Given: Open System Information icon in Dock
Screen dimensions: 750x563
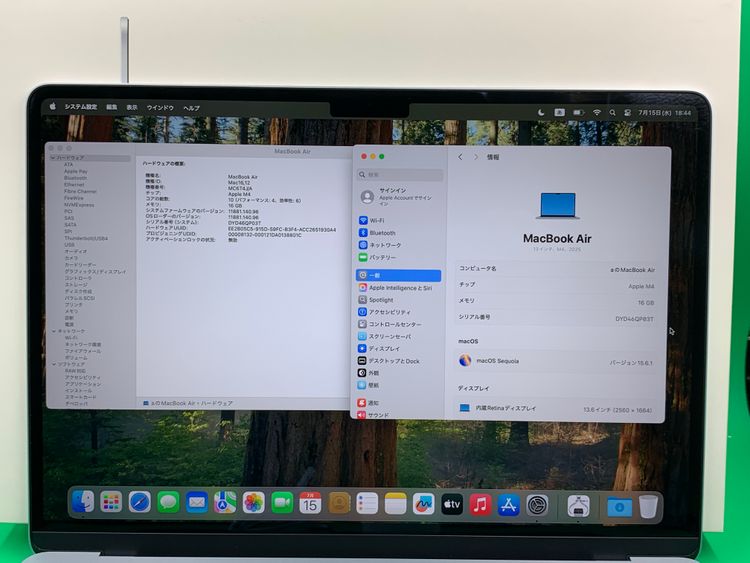Looking at the screenshot, I should pos(578,506).
